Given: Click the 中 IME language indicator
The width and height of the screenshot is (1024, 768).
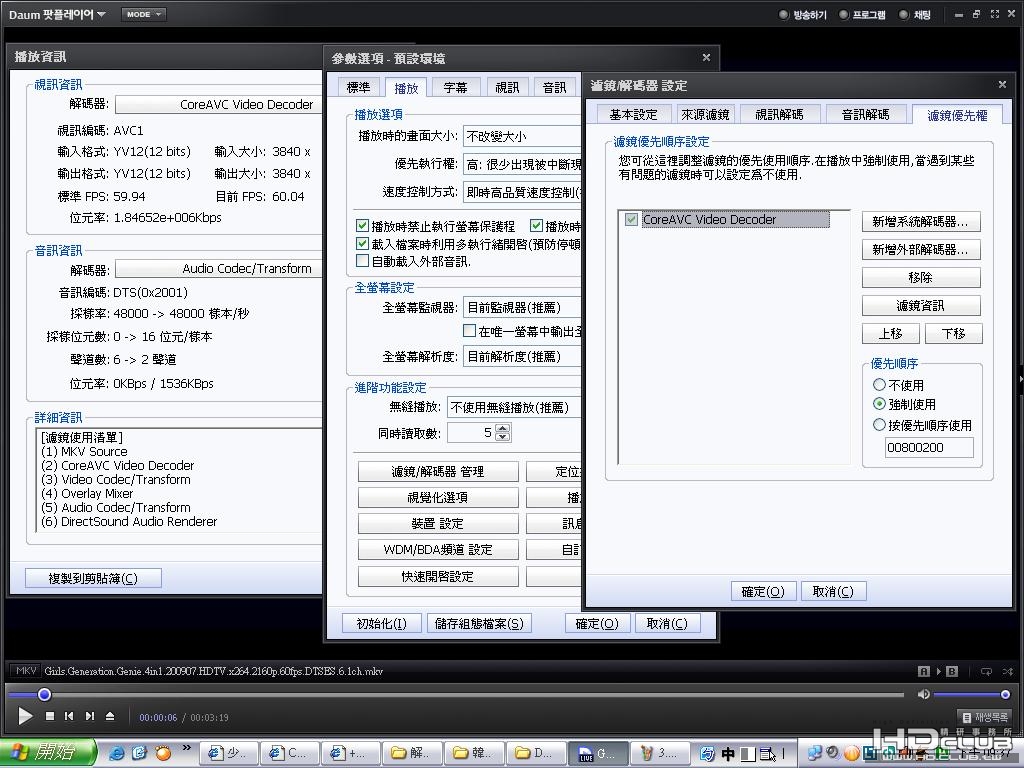Looking at the screenshot, I should click(728, 754).
